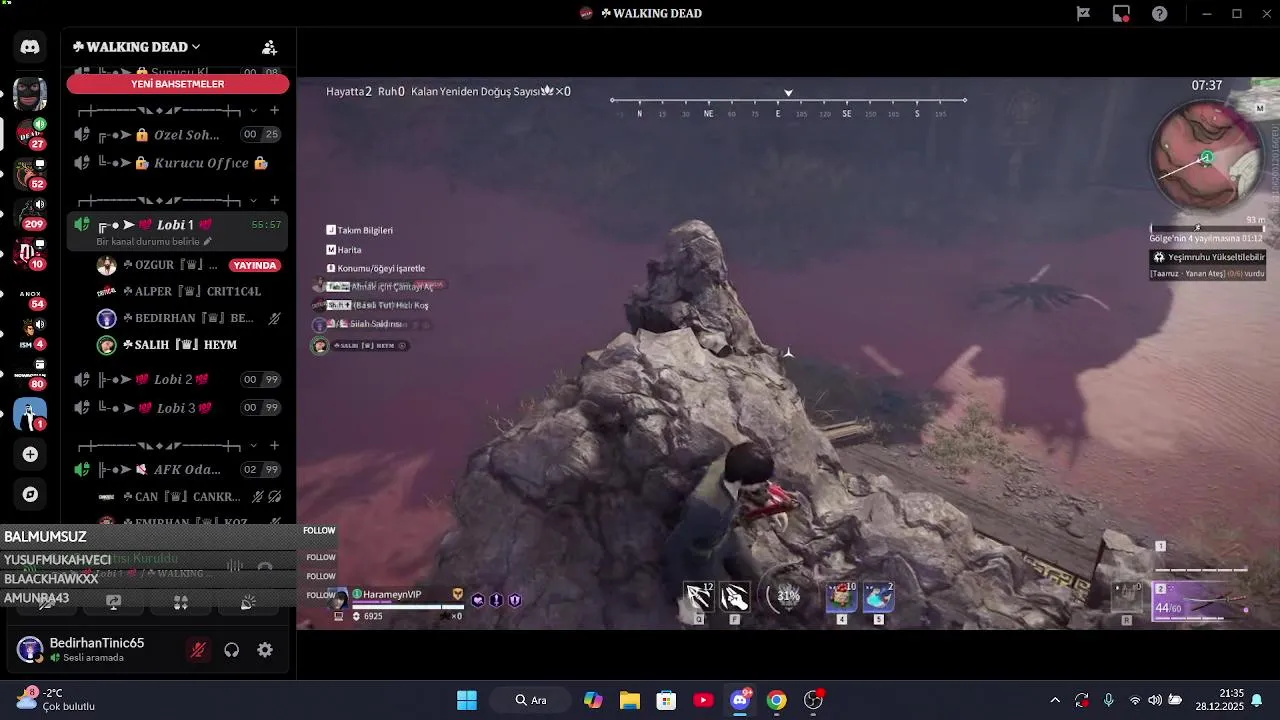Toggle deafen headphones in user panel
This screenshot has height=720, width=1280.
tap(232, 650)
